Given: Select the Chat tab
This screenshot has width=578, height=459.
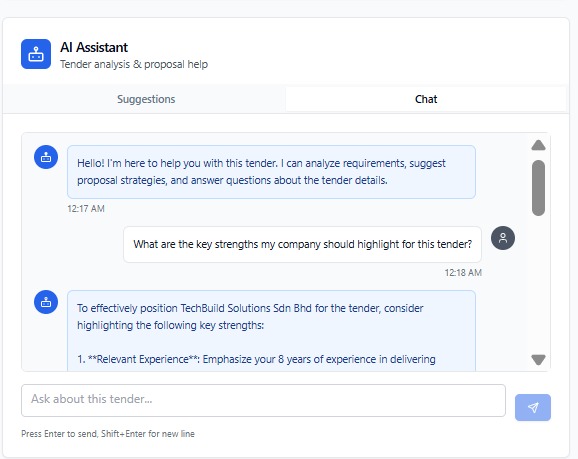Looking at the screenshot, I should [x=426, y=99].
